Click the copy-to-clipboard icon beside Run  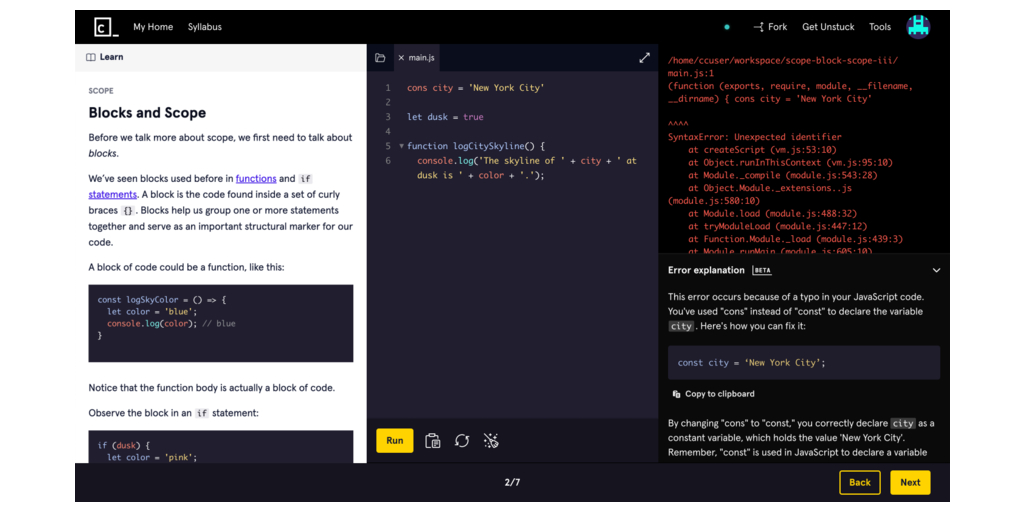[x=432, y=441]
